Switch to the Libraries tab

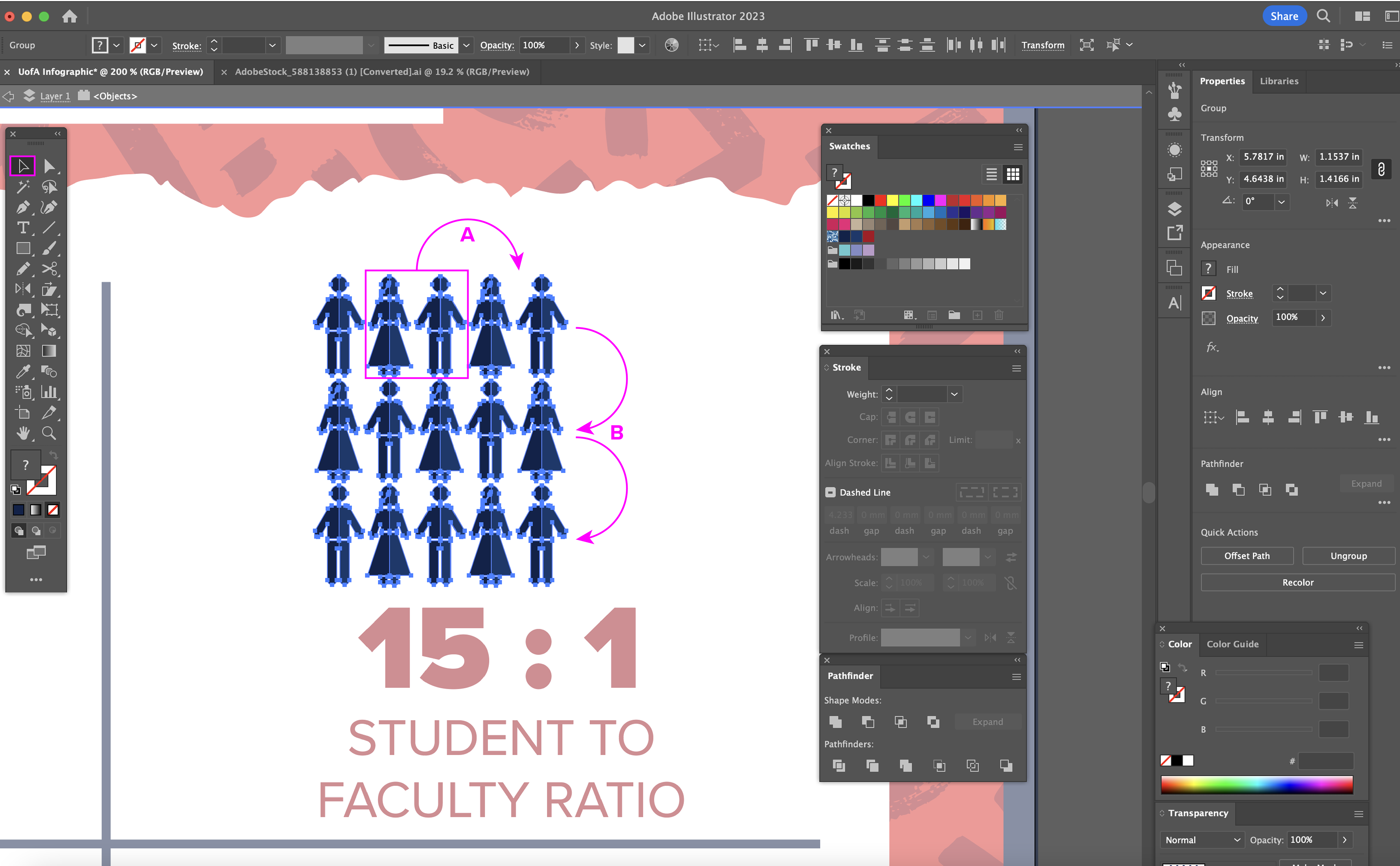click(1279, 81)
